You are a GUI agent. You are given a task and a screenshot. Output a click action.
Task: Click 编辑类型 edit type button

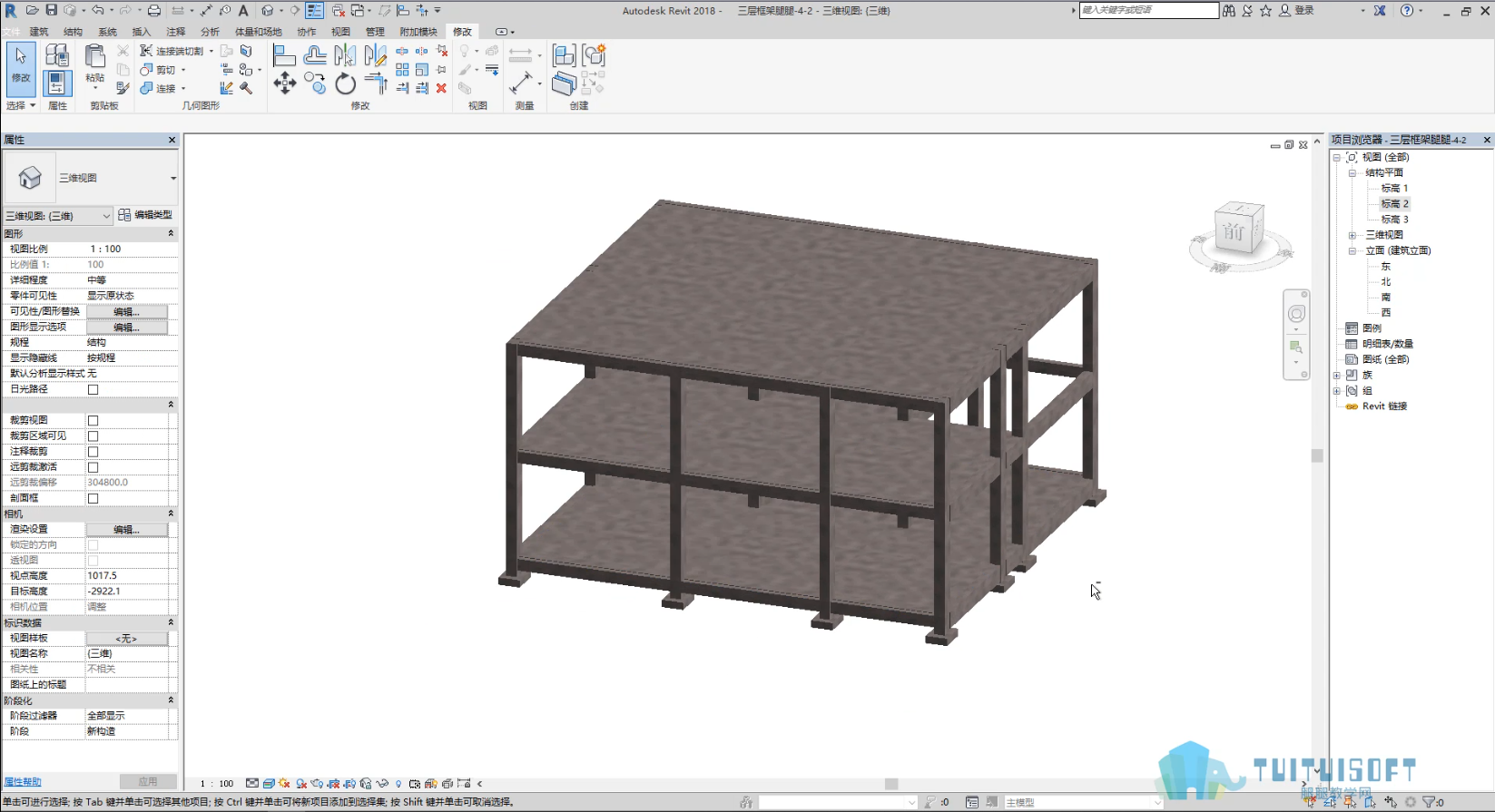145,215
